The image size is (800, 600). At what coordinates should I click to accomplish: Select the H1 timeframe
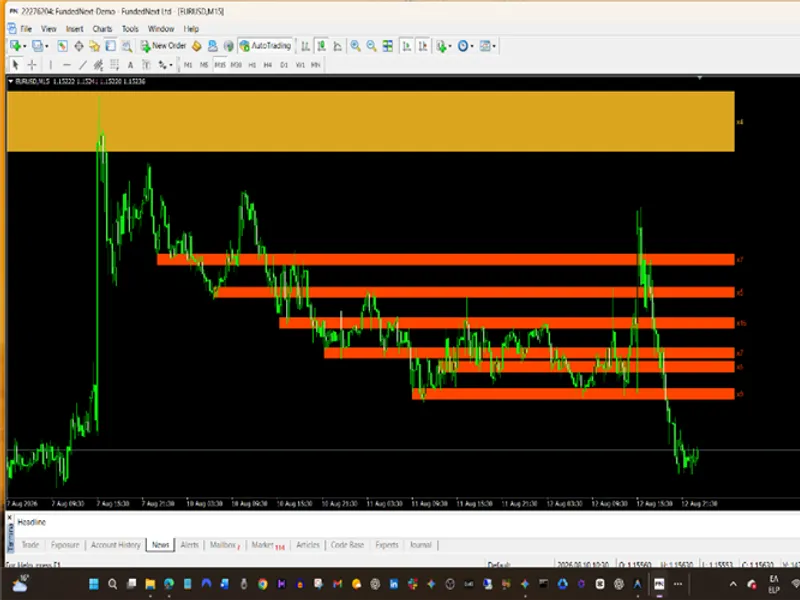pos(252,65)
